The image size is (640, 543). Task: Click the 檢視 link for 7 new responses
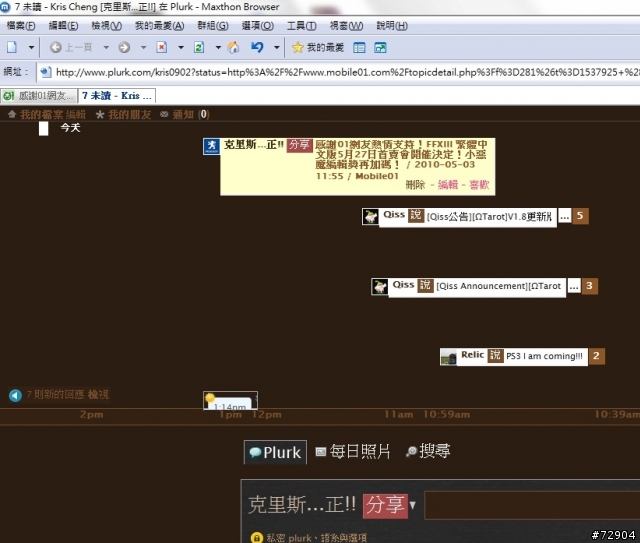(98, 395)
